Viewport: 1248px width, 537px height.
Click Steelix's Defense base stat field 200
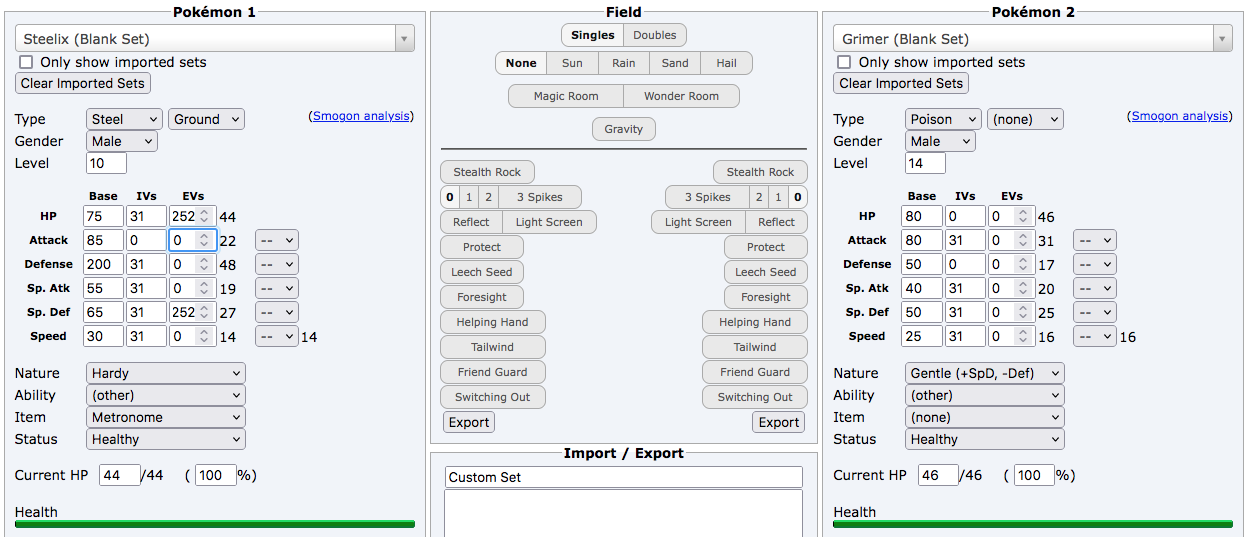(x=104, y=264)
